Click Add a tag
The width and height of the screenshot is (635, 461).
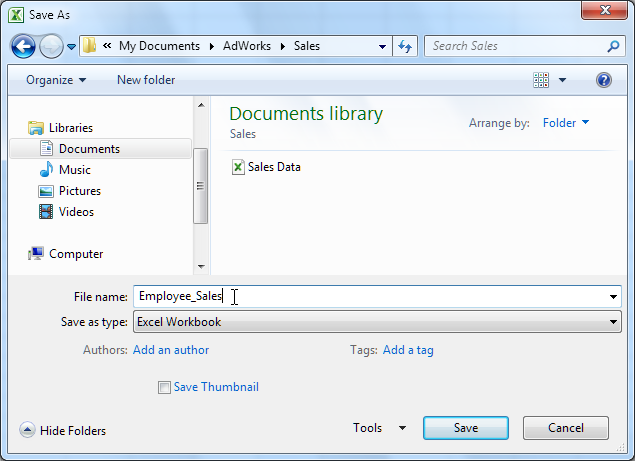[408, 350]
